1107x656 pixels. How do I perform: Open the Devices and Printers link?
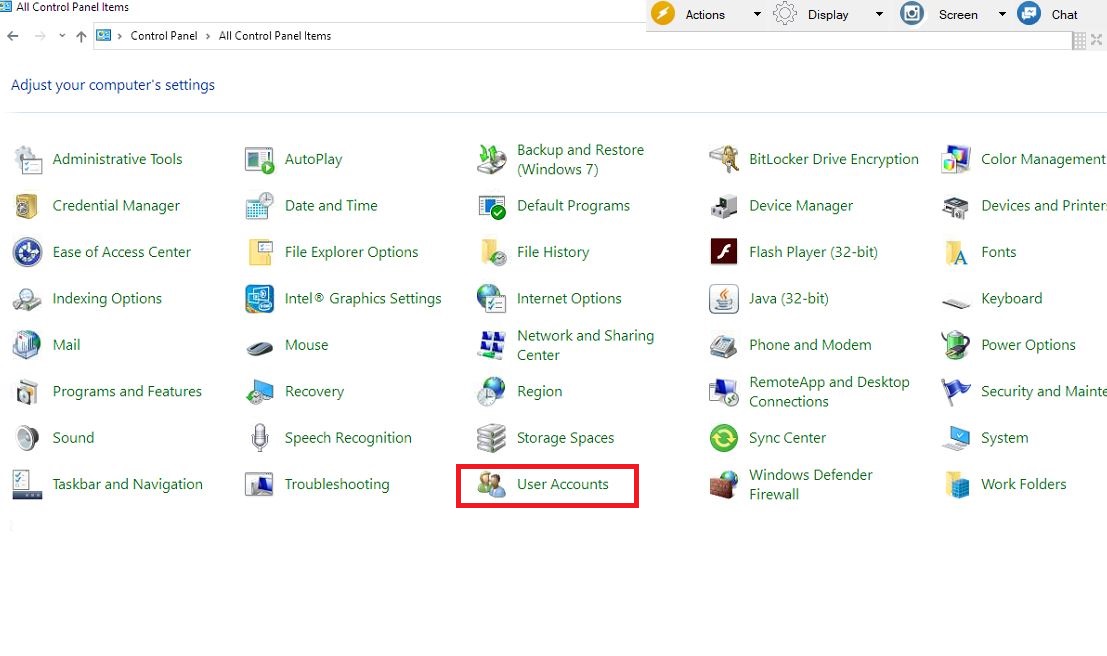point(1043,205)
